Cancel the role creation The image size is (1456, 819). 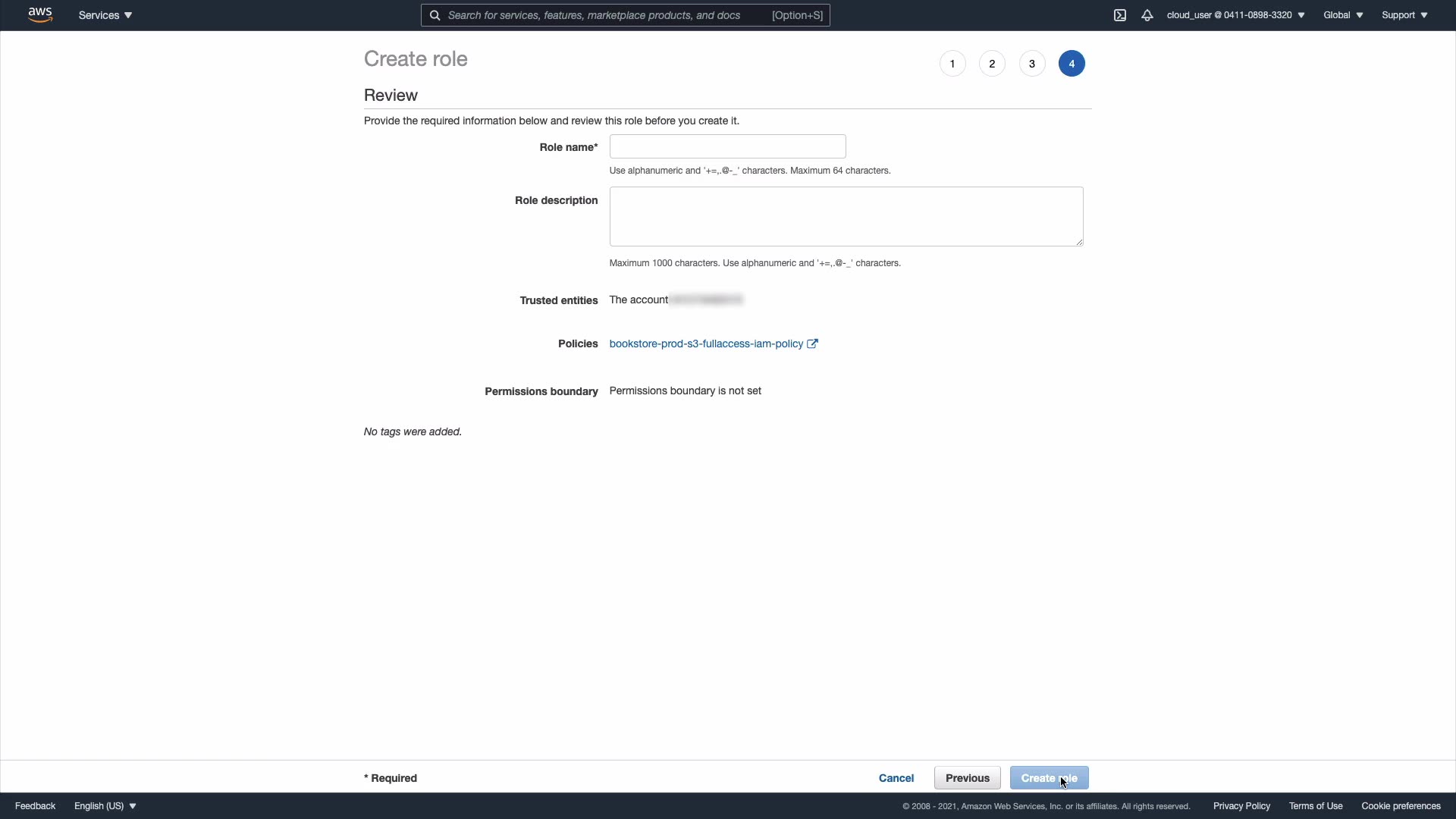pyautogui.click(x=896, y=778)
